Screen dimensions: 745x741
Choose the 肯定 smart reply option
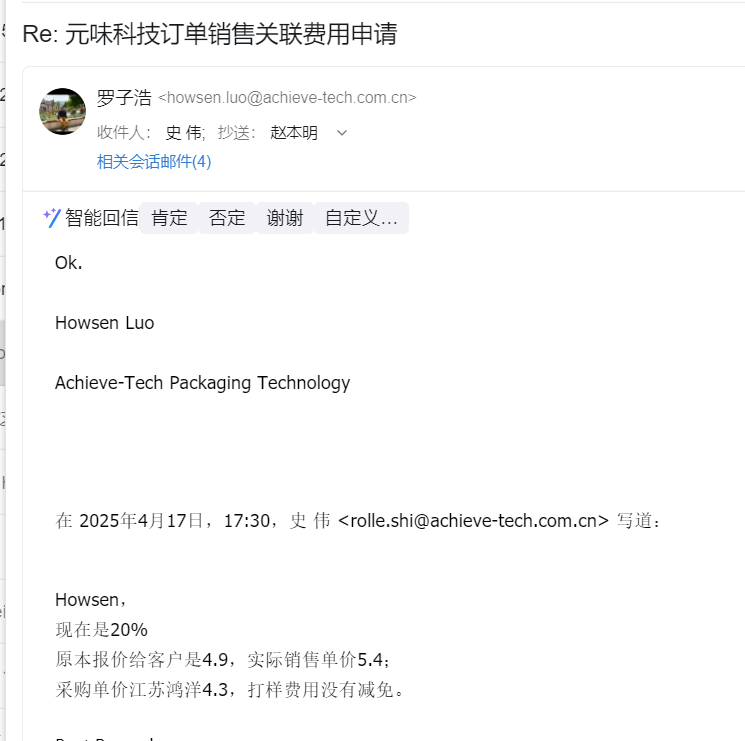coord(169,218)
